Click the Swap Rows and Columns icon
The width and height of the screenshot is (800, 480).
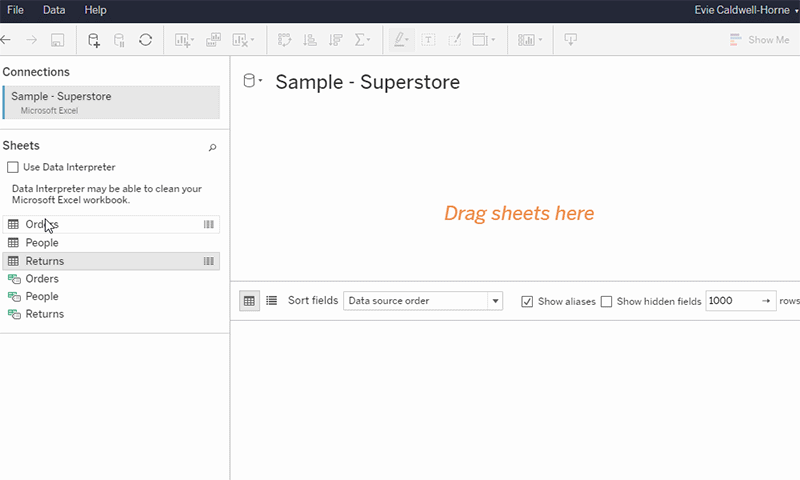284,40
